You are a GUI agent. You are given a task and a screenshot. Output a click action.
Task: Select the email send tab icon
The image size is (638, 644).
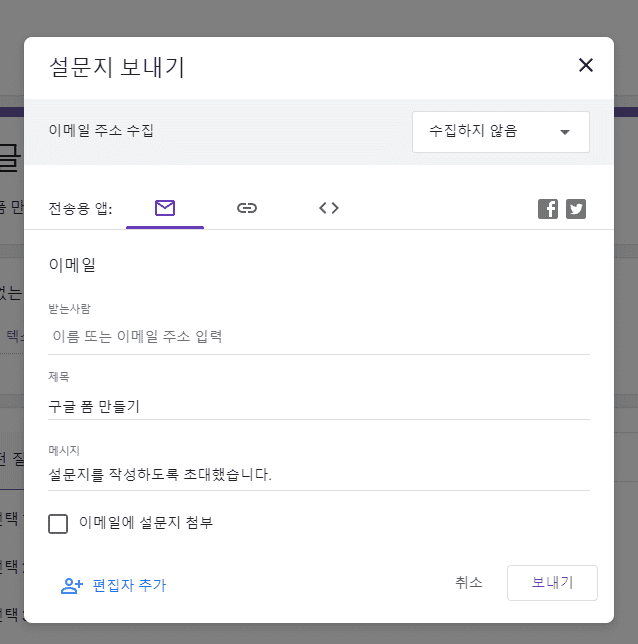(165, 208)
